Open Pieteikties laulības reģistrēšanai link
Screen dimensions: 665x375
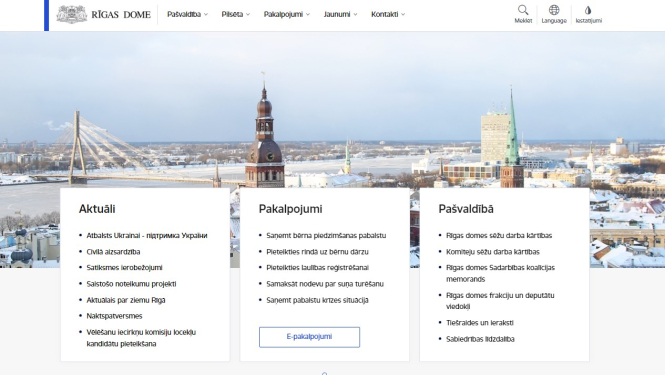[317, 268]
